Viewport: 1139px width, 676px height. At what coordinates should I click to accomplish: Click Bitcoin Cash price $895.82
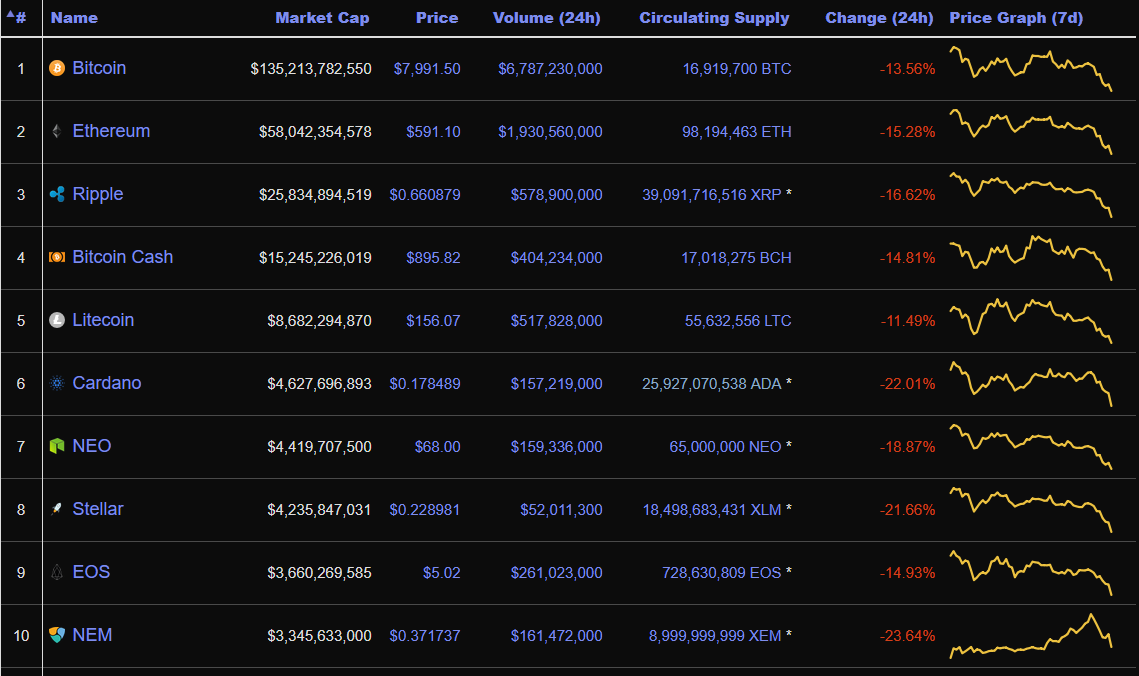click(433, 258)
